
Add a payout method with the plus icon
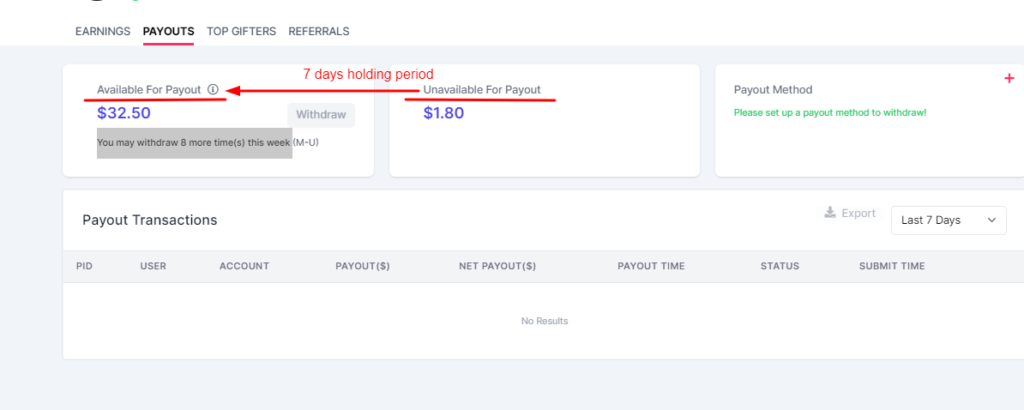1008,79
